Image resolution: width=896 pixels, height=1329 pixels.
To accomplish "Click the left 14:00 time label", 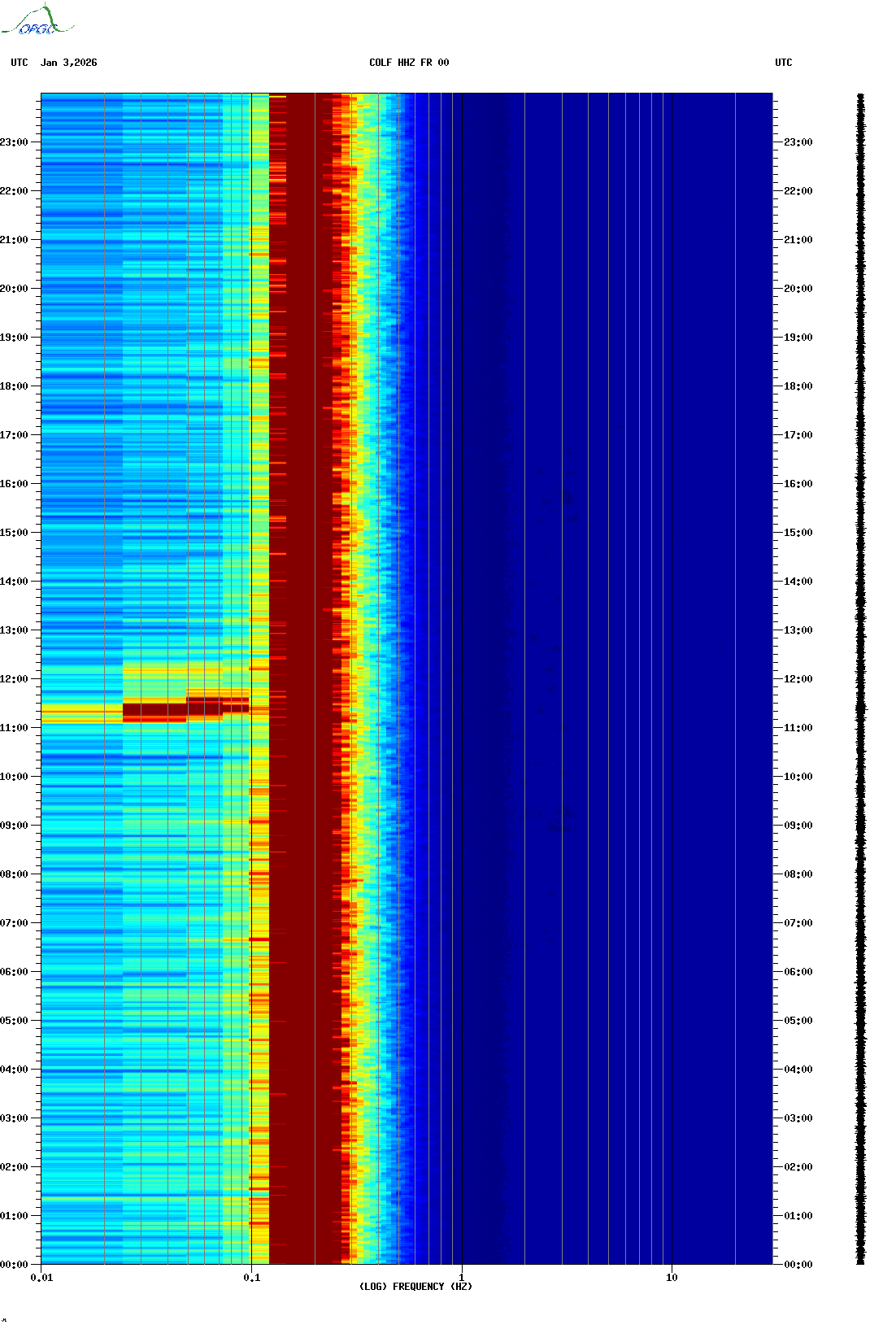I will click(x=14, y=582).
